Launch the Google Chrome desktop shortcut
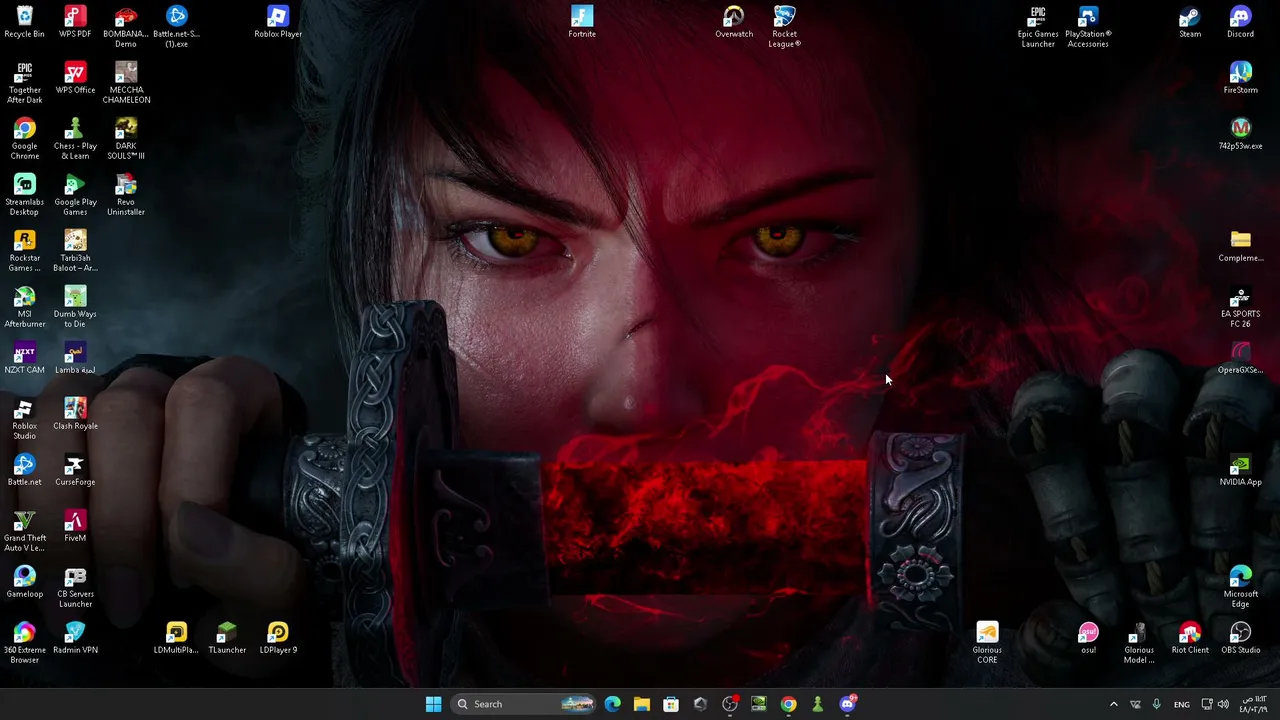 pyautogui.click(x=24, y=139)
